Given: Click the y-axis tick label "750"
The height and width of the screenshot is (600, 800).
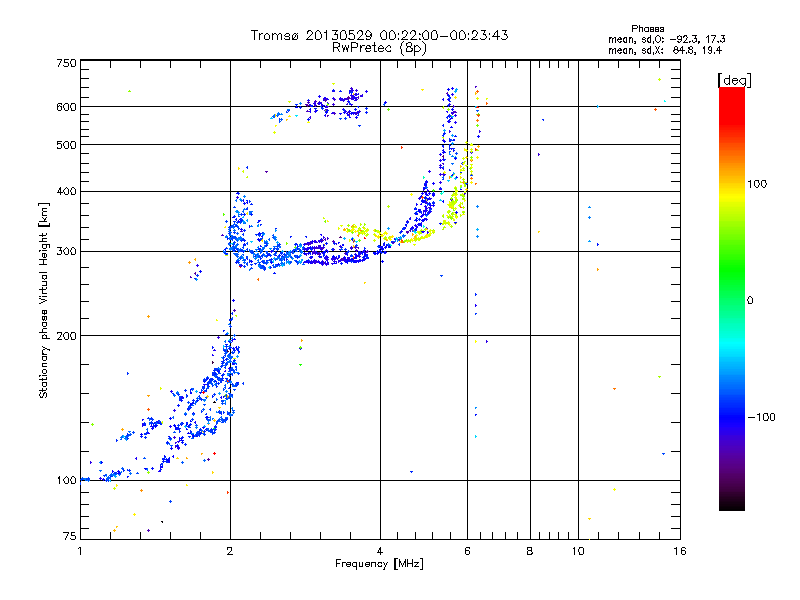Looking at the screenshot, I should (x=66, y=63).
